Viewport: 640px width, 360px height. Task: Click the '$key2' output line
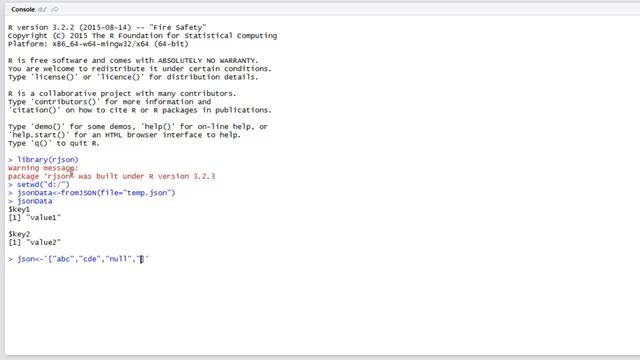[19, 234]
